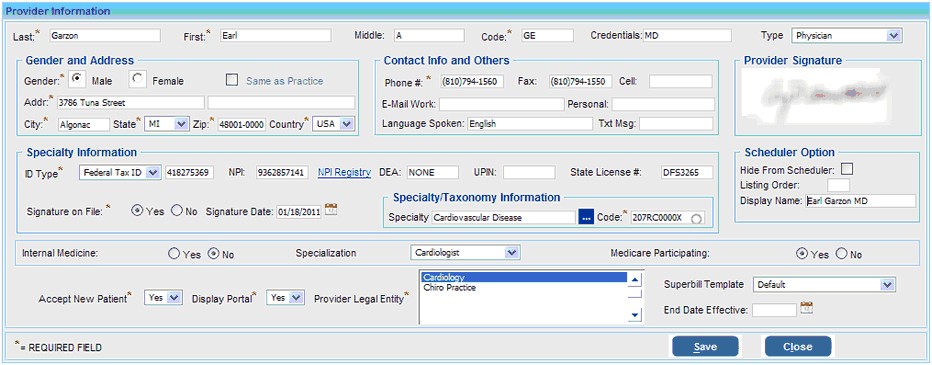The width and height of the screenshot is (932, 365).
Task: Click the Cell number field
Action: tap(681, 81)
